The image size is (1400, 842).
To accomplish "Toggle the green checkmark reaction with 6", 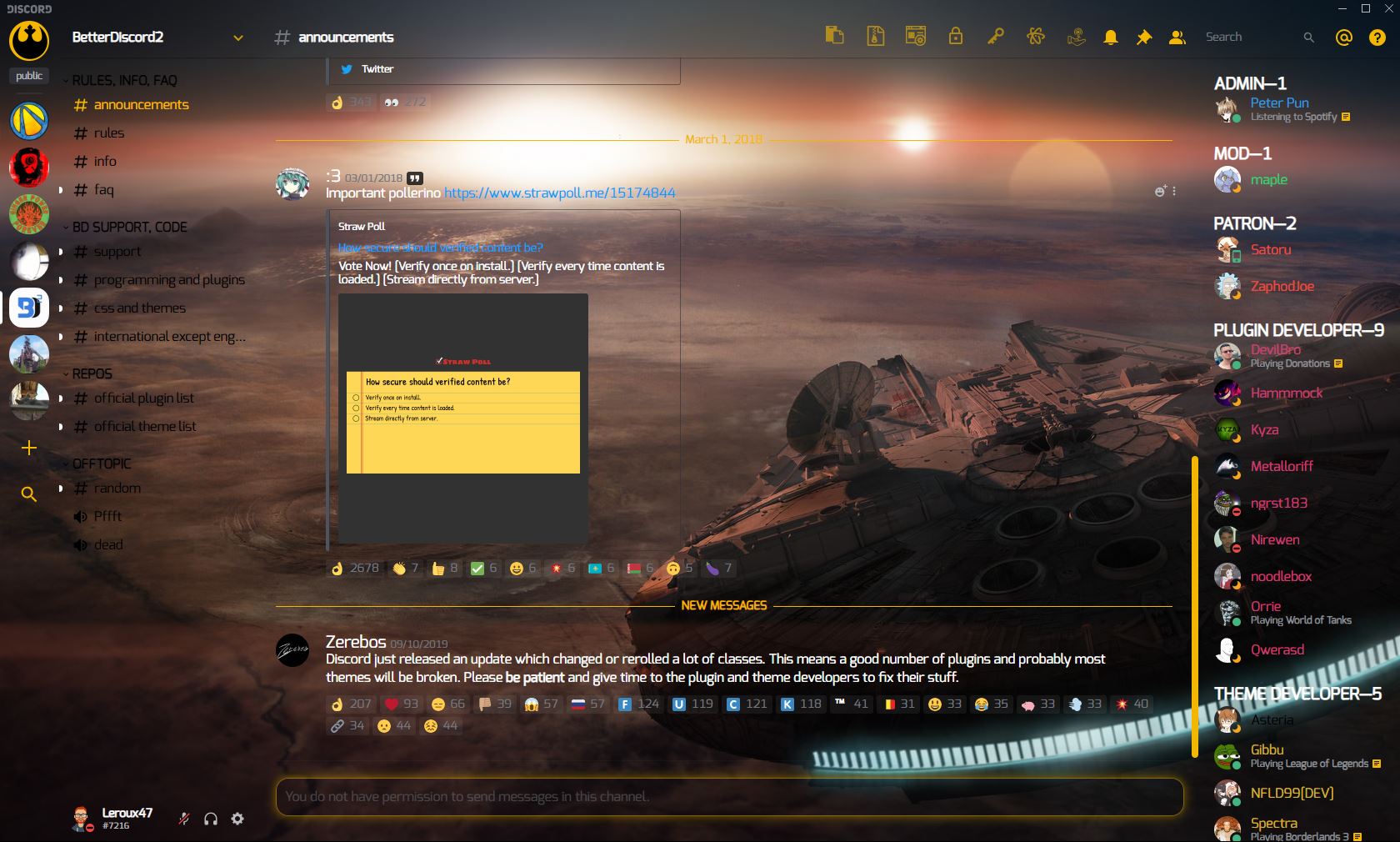I will click(483, 568).
